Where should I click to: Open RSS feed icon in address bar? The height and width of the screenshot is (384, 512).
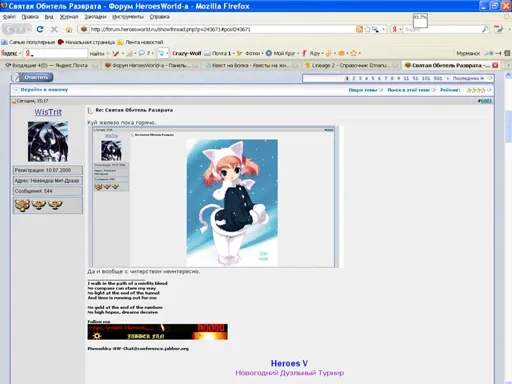(359, 29)
